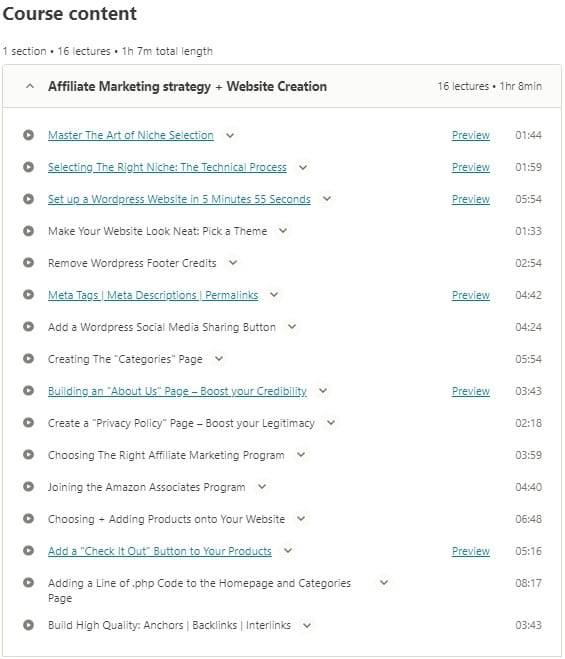The height and width of the screenshot is (659, 565).
Task: Click the 08:17 lecture duration
Action: point(528,583)
